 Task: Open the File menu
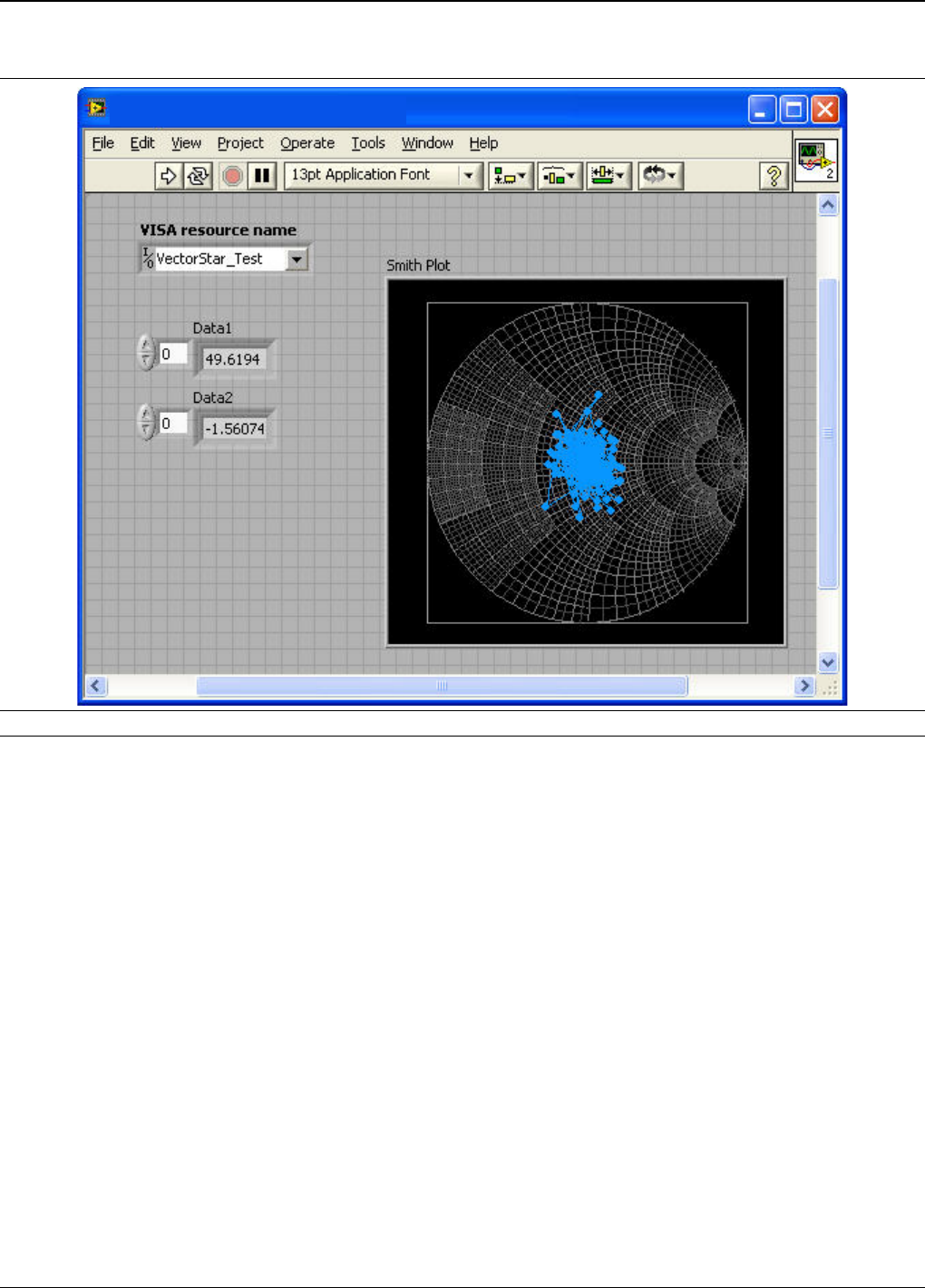[x=103, y=143]
